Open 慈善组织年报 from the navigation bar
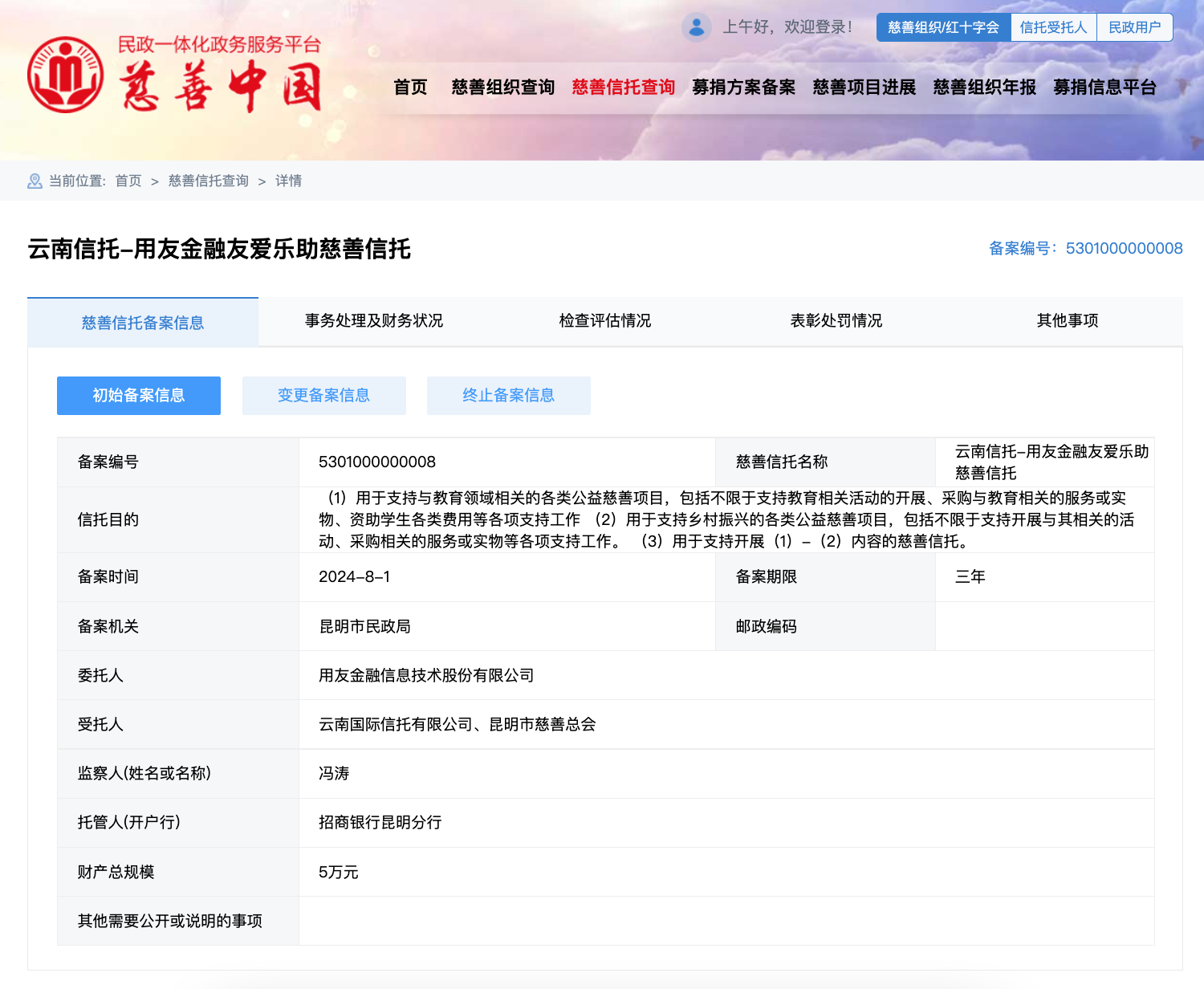 (984, 88)
